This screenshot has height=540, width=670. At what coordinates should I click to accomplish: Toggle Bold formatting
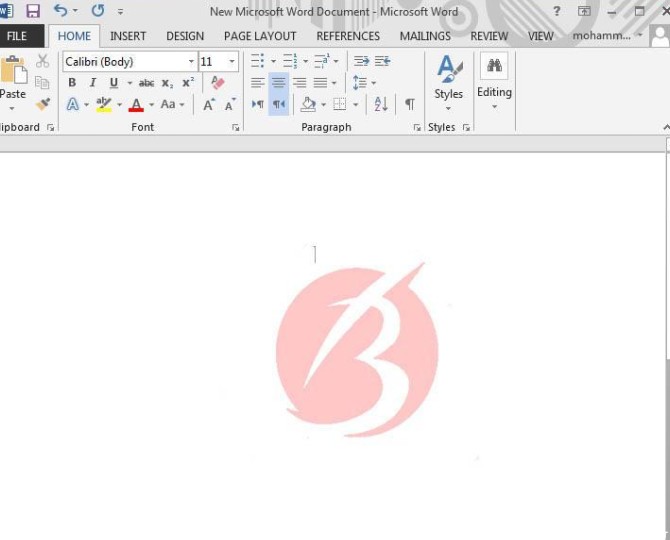pyautogui.click(x=72, y=82)
